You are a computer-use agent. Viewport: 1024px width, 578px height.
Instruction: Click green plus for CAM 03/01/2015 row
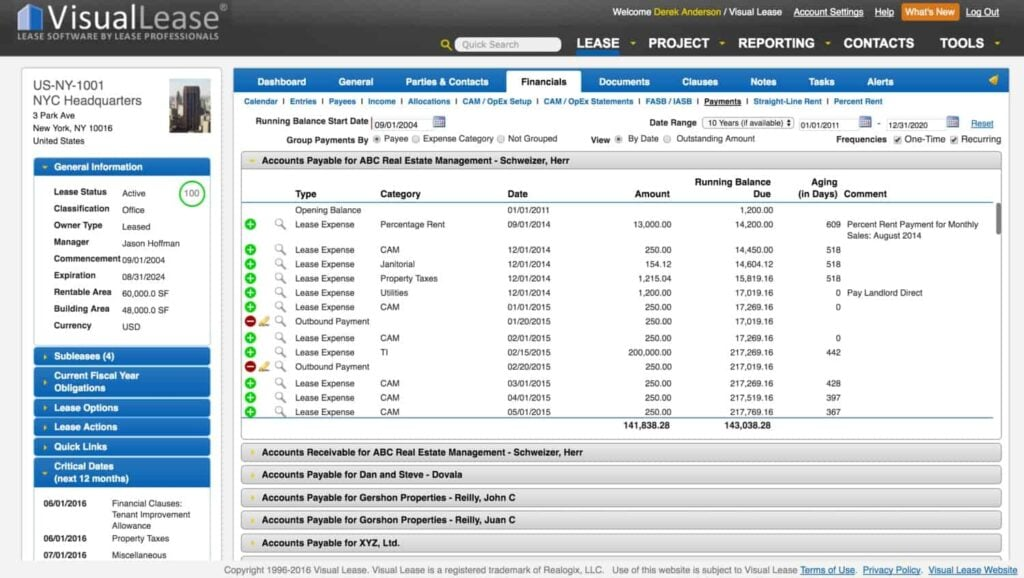[x=250, y=383]
